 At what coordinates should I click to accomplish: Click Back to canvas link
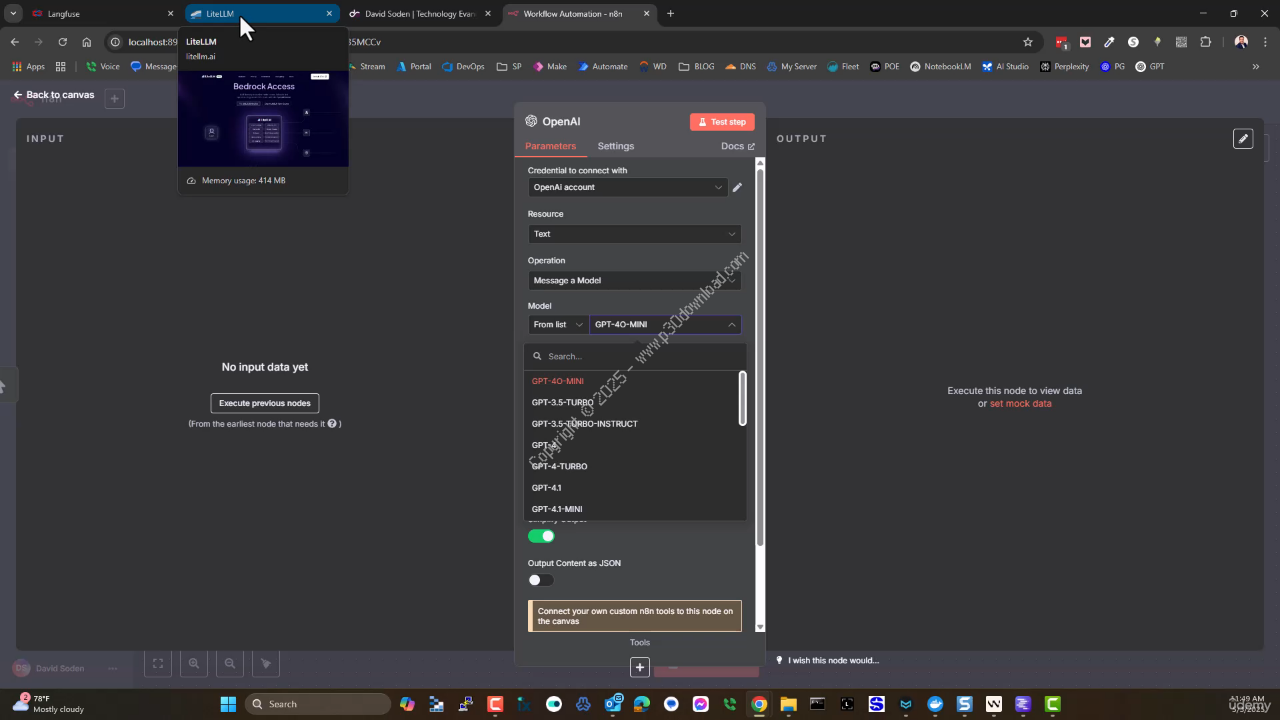pyautogui.click(x=54, y=95)
